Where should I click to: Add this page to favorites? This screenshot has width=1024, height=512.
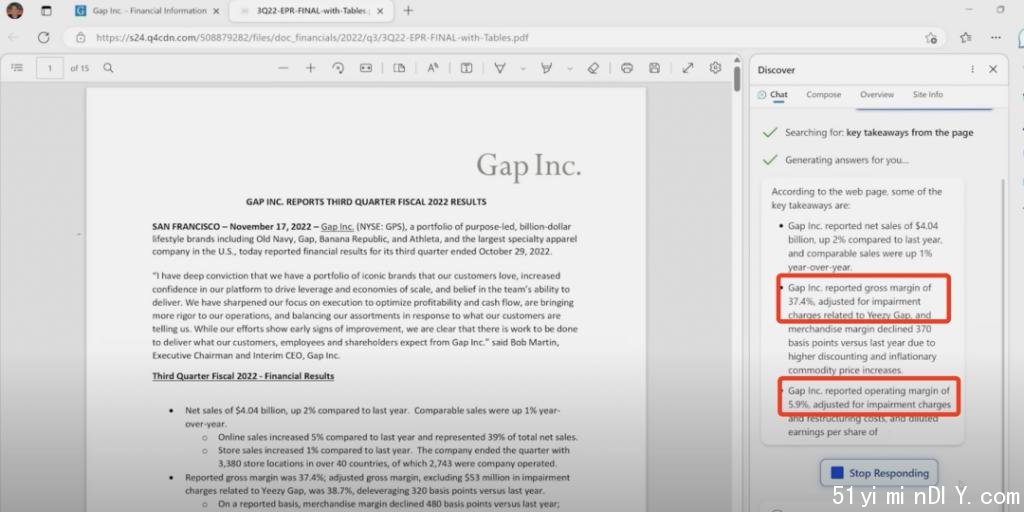point(931,38)
